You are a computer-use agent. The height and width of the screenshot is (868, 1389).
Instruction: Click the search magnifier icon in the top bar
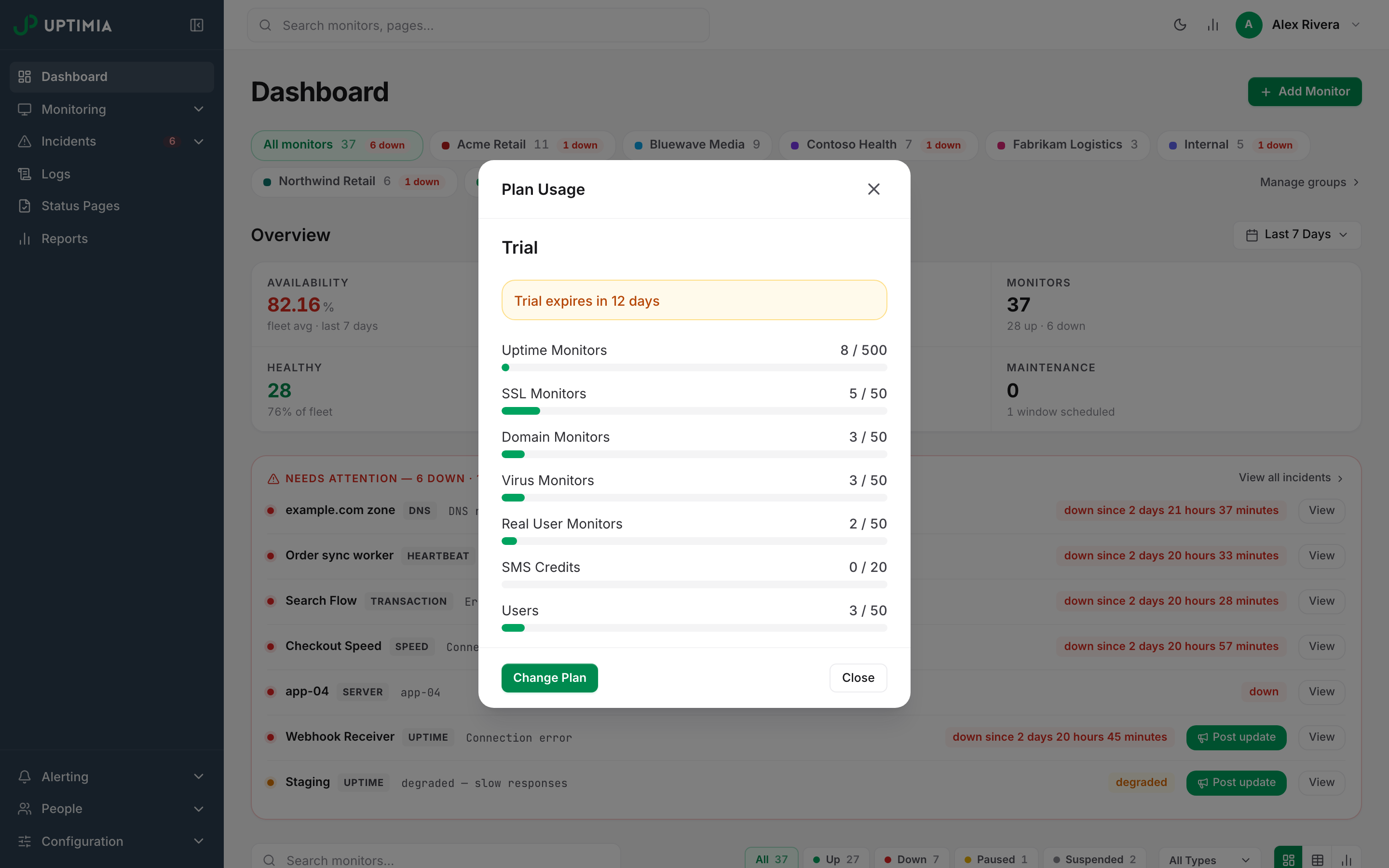[x=265, y=25]
